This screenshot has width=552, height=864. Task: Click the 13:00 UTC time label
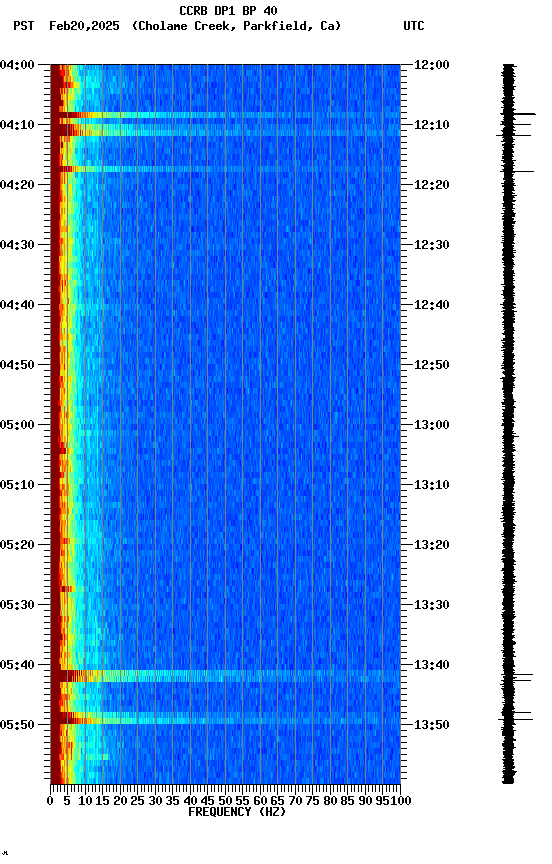click(432, 425)
